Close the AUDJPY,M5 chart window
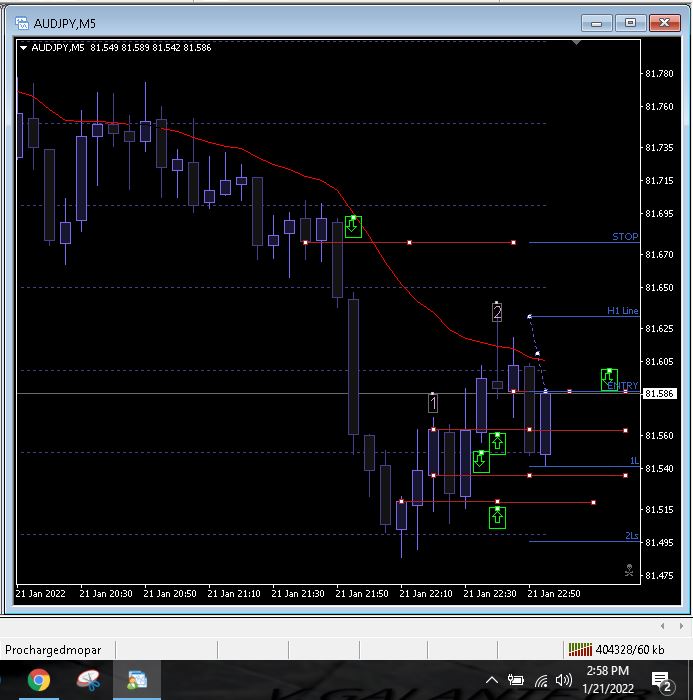 tap(664, 23)
